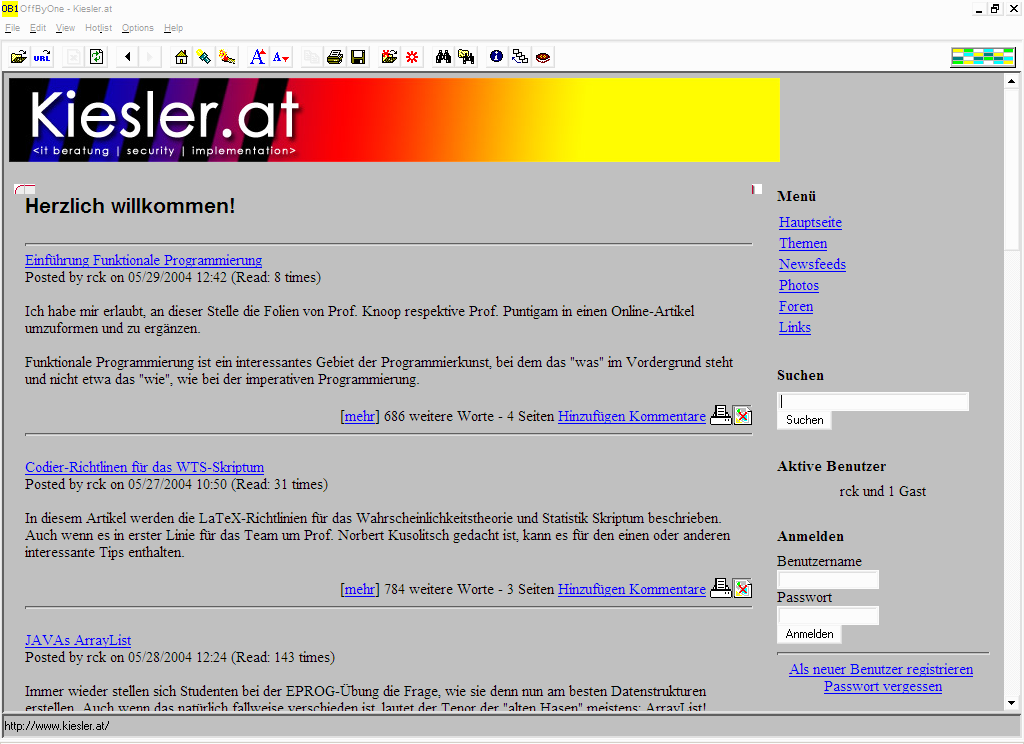Reload the page with the refresh icon

coord(97,57)
